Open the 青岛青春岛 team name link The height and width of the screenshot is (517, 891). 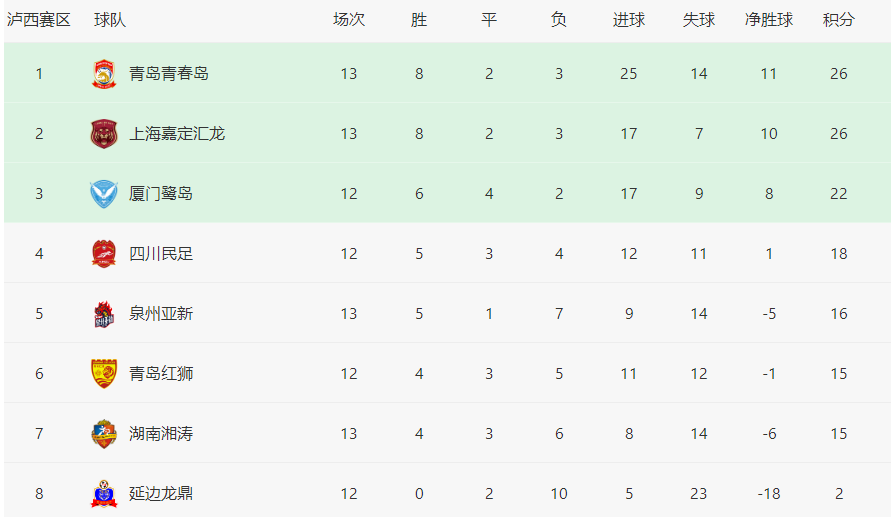pyautogui.click(x=169, y=74)
